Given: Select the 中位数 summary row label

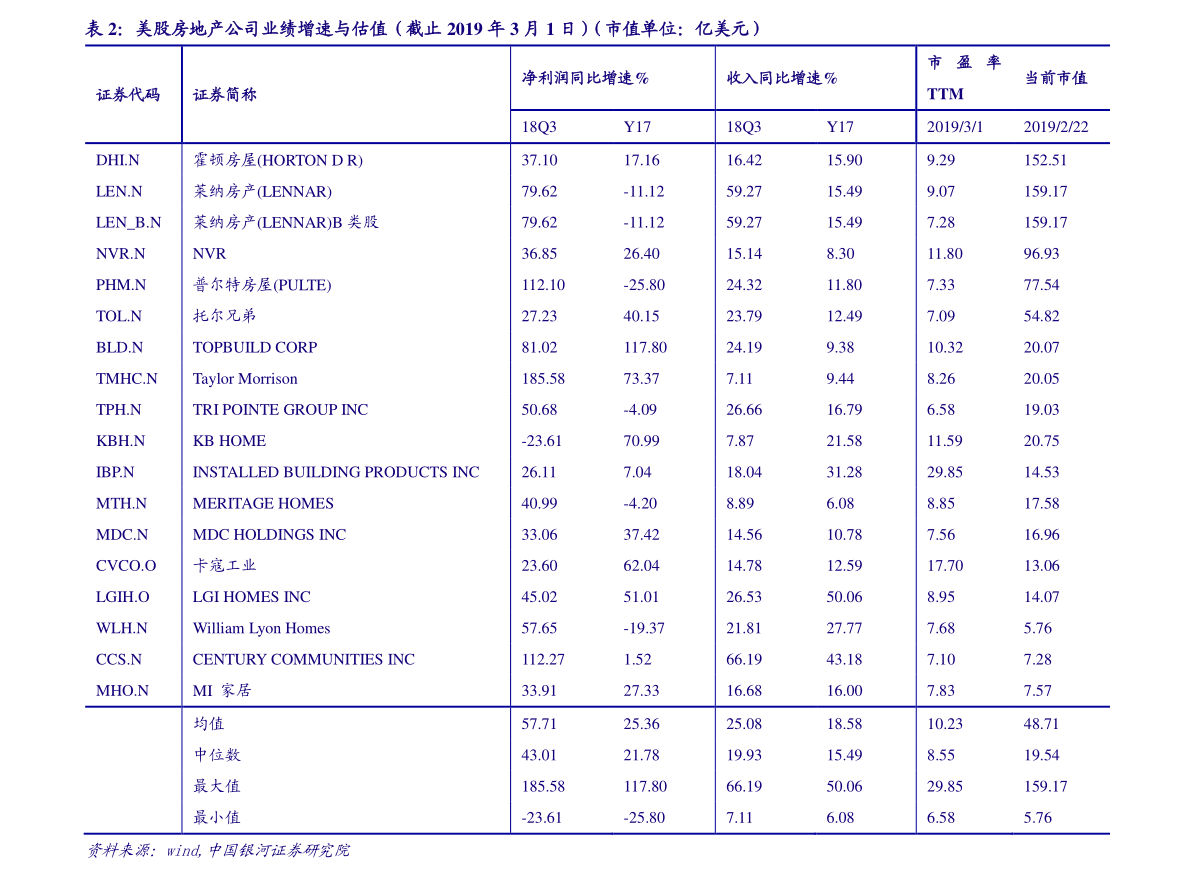Looking at the screenshot, I should 216,755.
